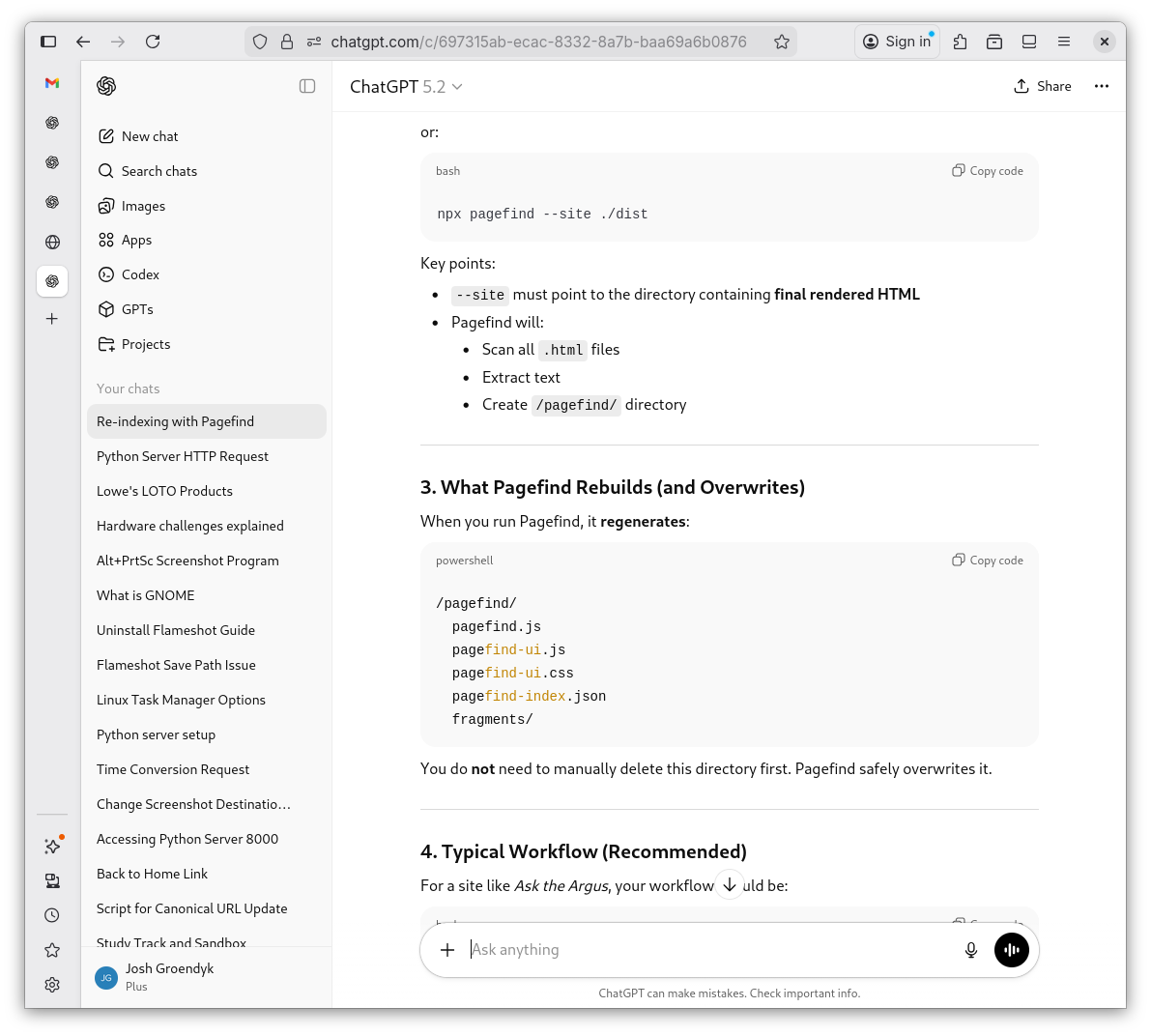Open the three-dot conversation options
Image resolution: width=1151 pixels, height=1036 pixels.
coord(1101,86)
